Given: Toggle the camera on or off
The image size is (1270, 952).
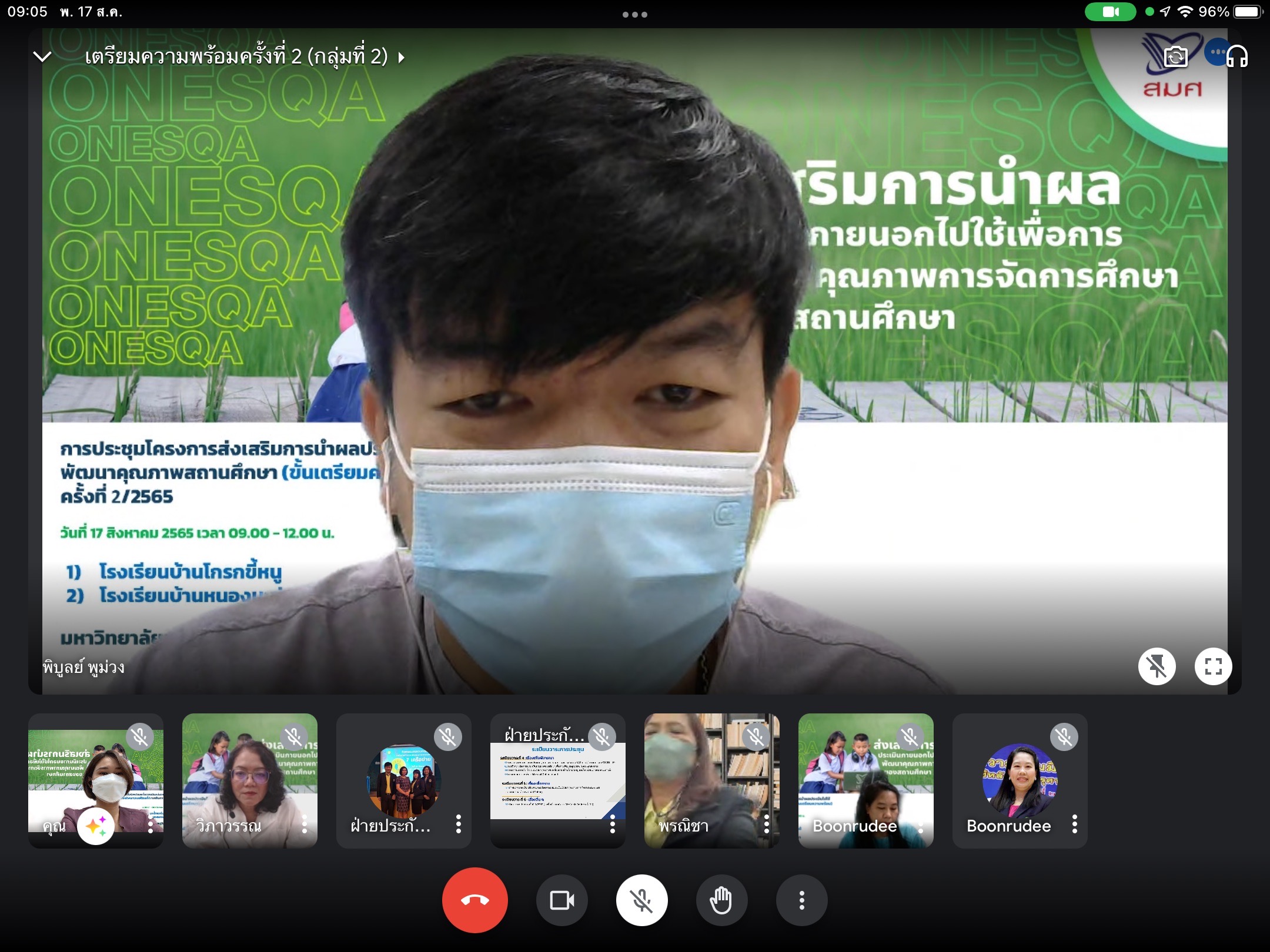Looking at the screenshot, I should [x=562, y=900].
